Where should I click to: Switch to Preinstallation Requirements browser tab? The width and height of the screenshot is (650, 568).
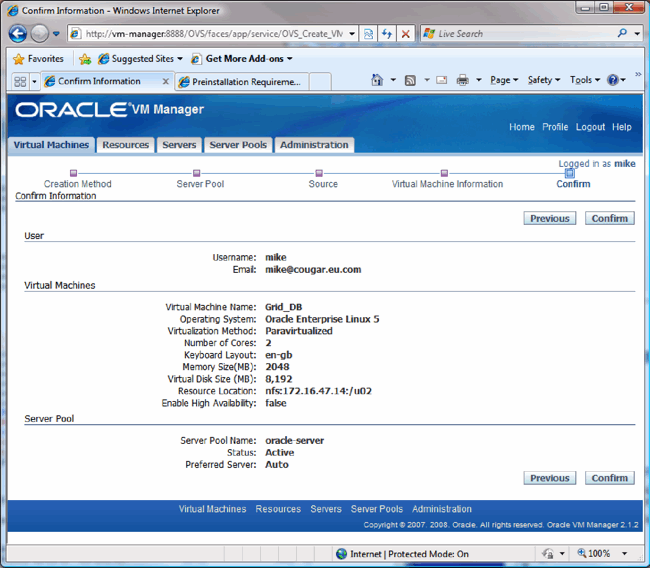click(242, 82)
